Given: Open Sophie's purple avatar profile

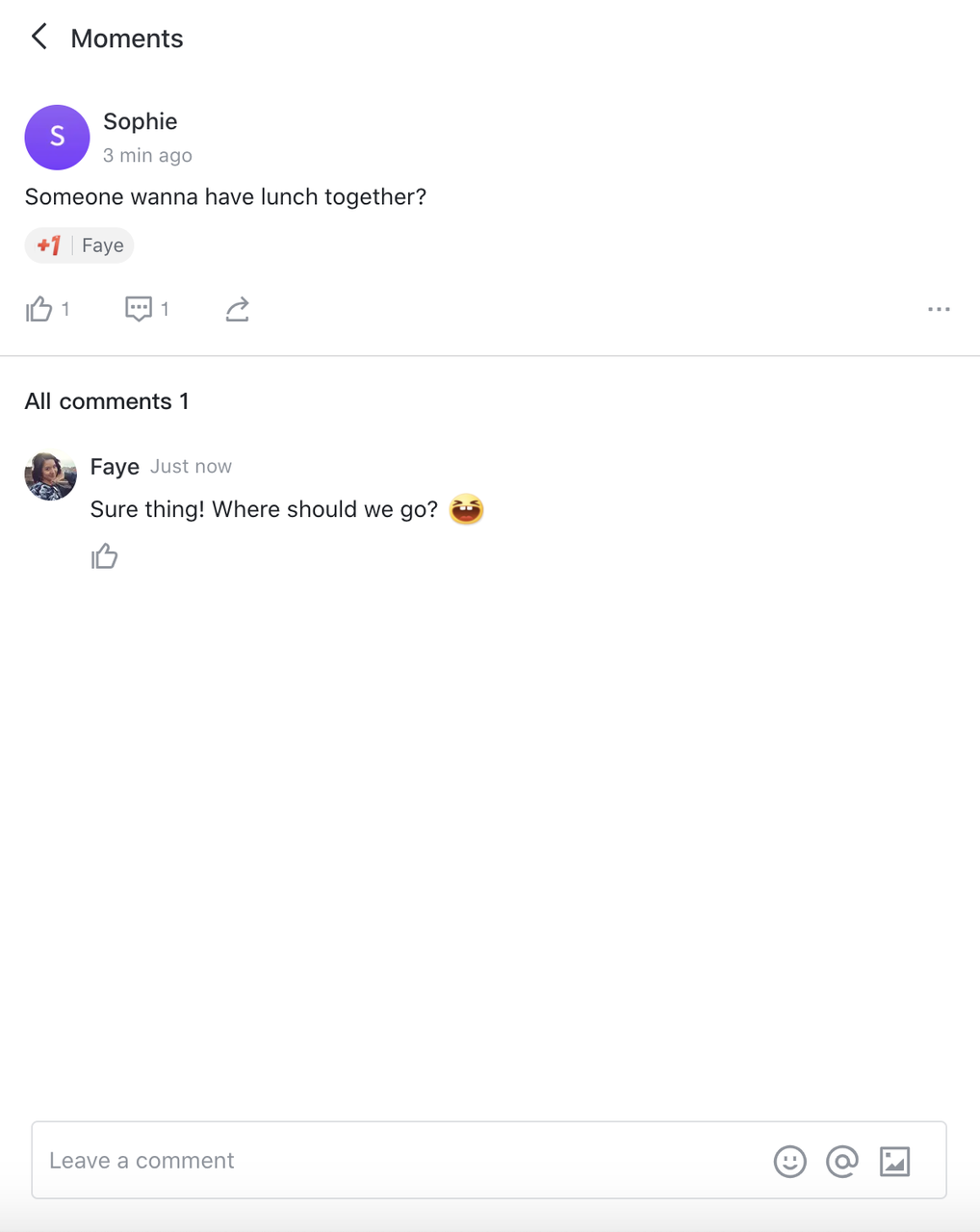Looking at the screenshot, I should (x=57, y=138).
